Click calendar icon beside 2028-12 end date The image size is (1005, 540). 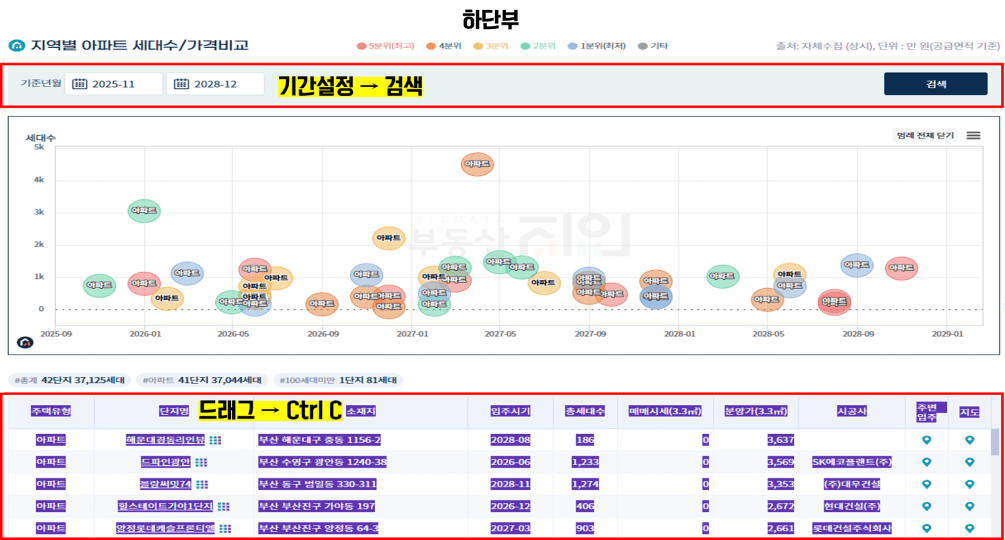pyautogui.click(x=181, y=84)
